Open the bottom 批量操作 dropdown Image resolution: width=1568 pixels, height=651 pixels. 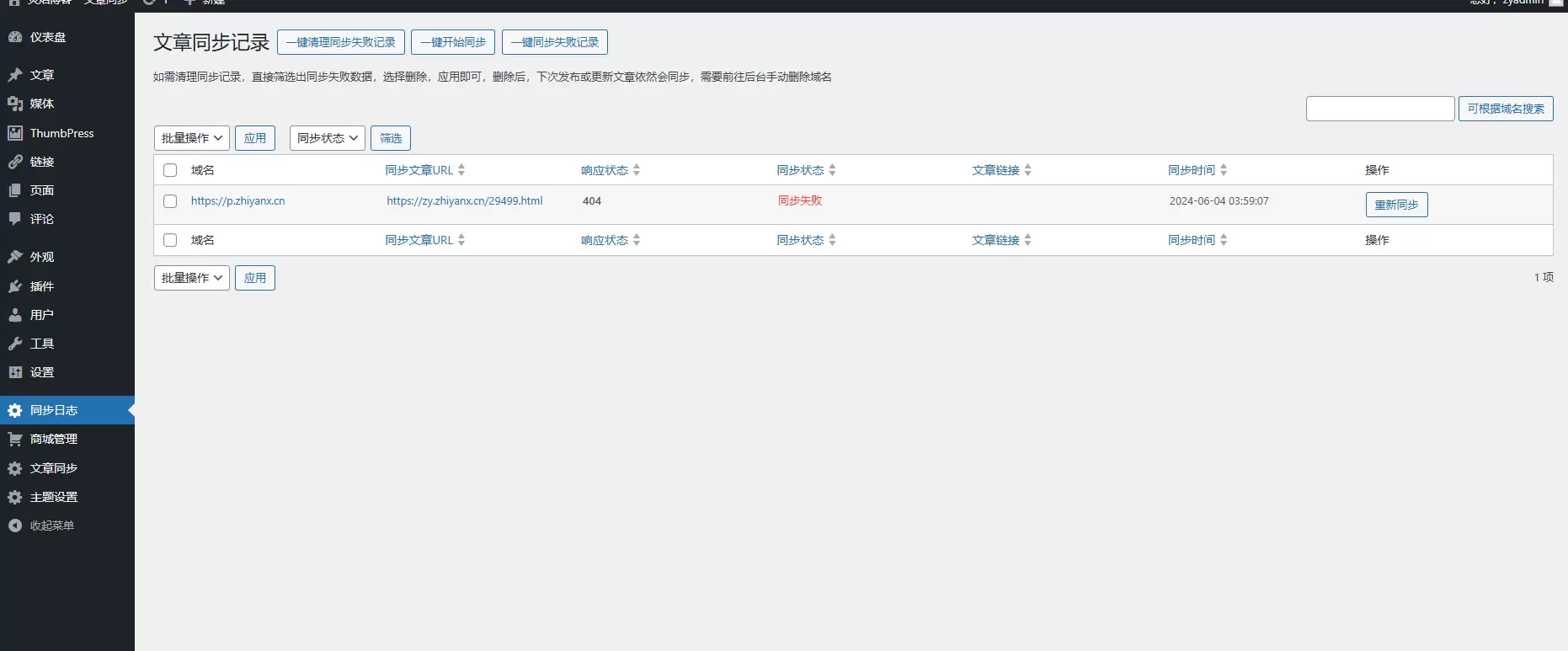pos(192,278)
